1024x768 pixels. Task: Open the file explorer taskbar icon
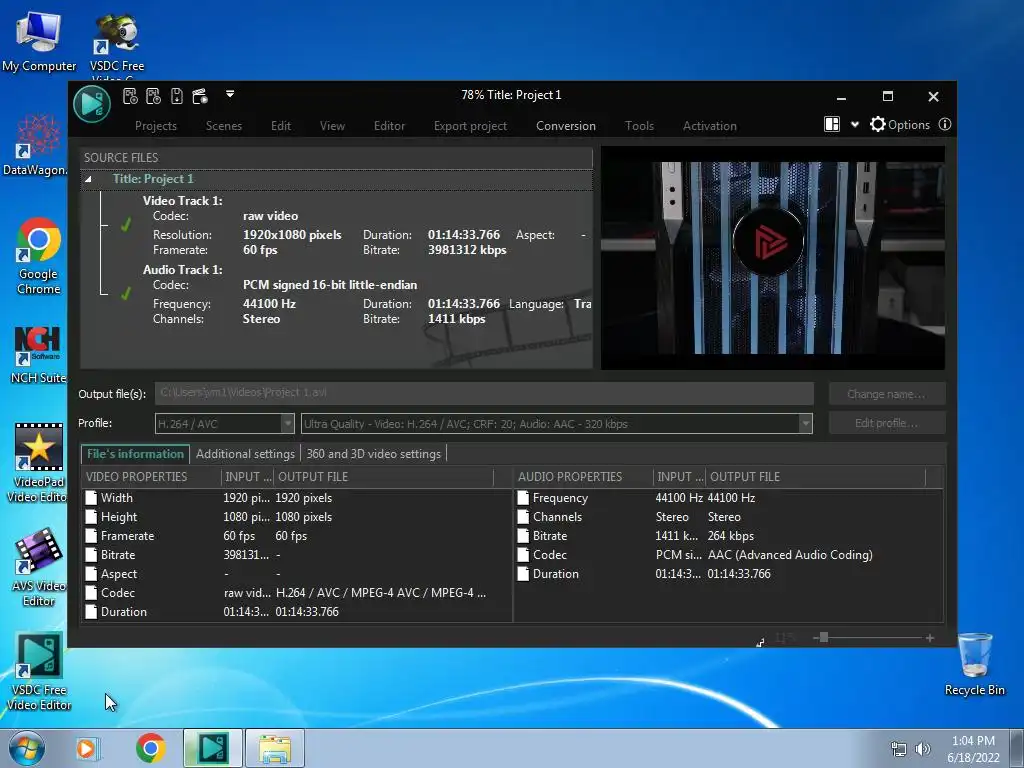coord(275,748)
